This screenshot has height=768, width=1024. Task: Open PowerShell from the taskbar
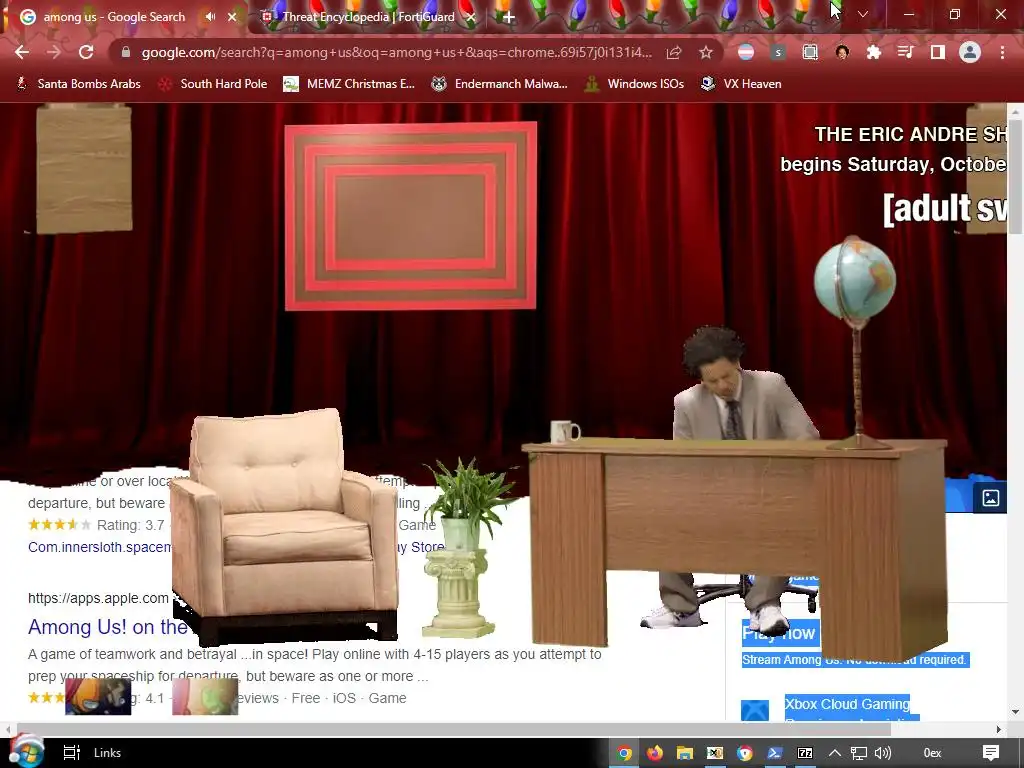click(775, 753)
